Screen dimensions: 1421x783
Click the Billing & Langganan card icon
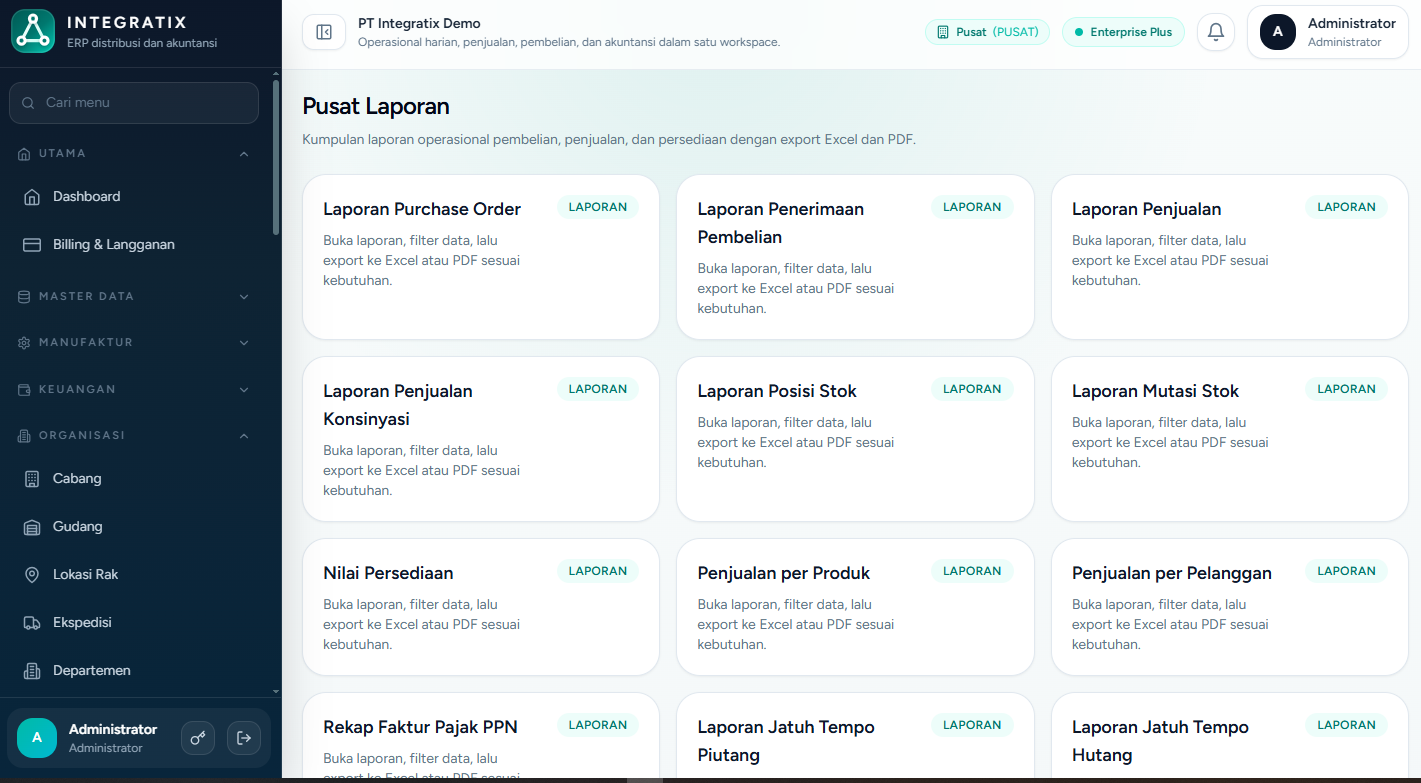click(x=32, y=245)
